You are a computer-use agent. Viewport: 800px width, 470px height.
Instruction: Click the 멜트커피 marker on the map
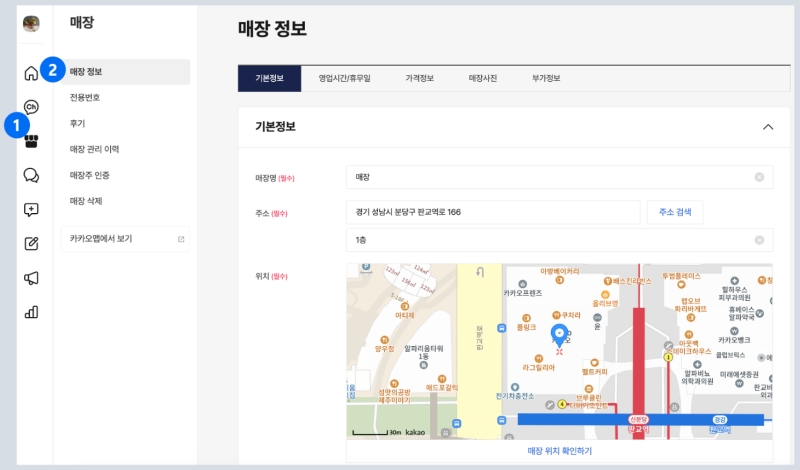coord(594,363)
